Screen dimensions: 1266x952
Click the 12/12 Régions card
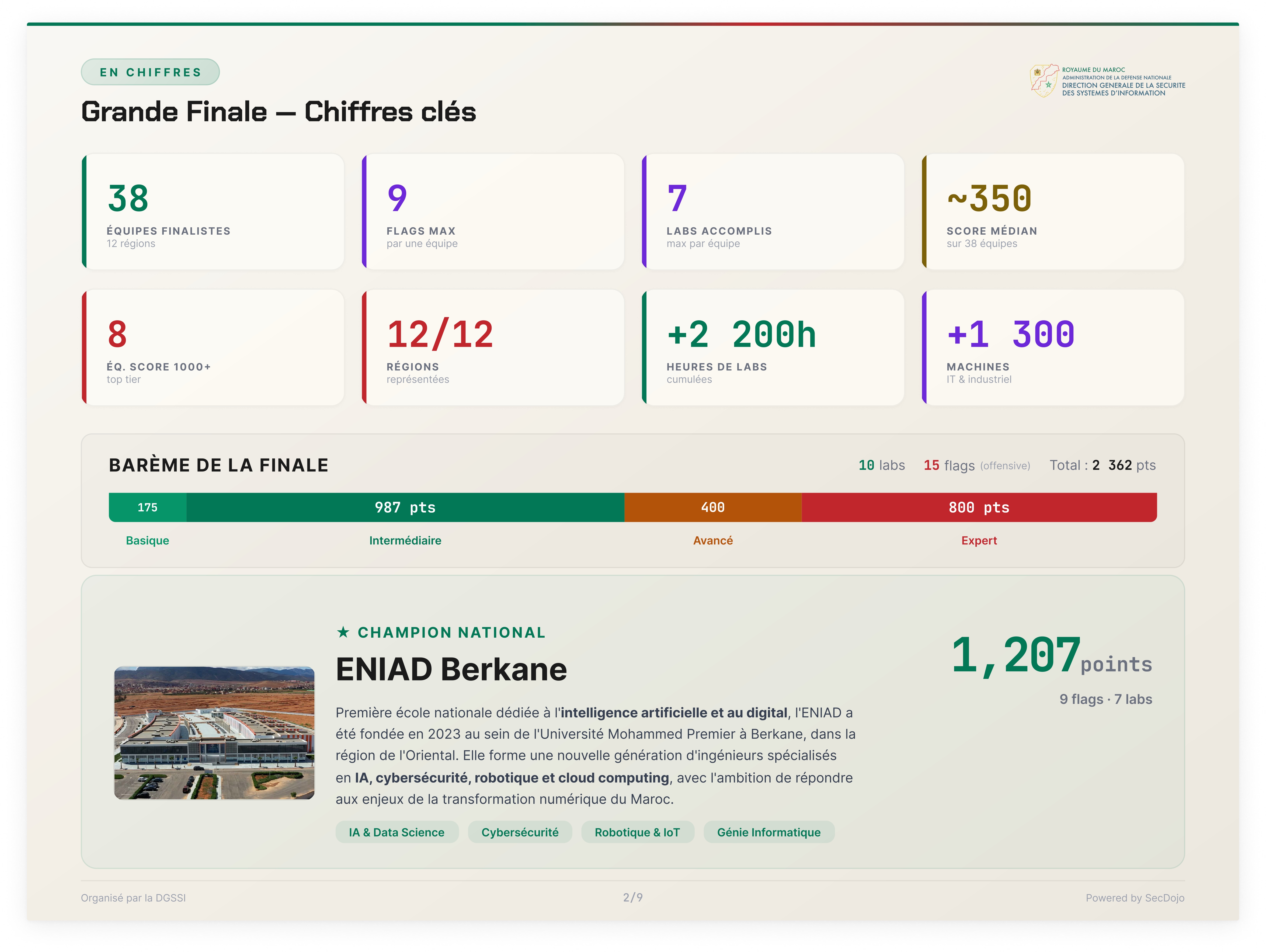tap(493, 348)
